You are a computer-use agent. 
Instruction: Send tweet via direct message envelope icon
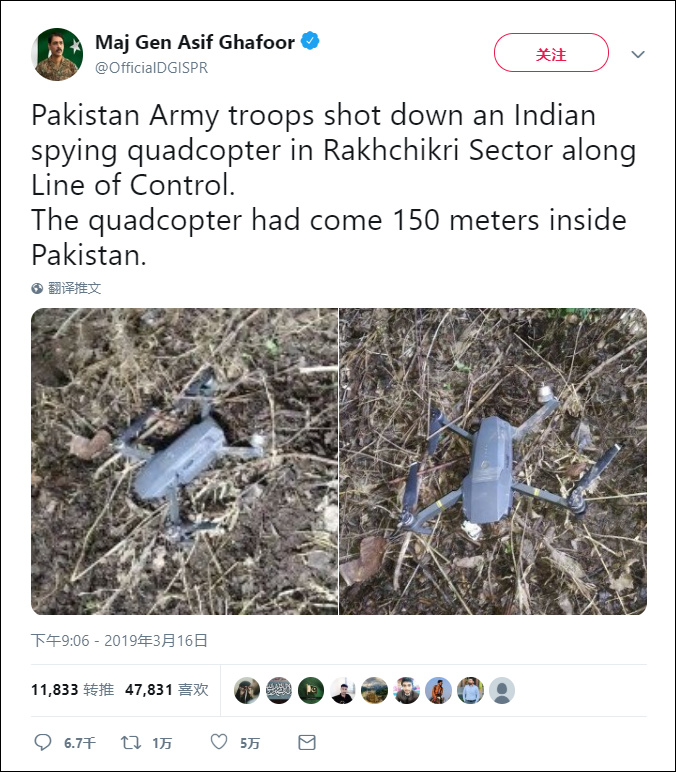point(307,742)
